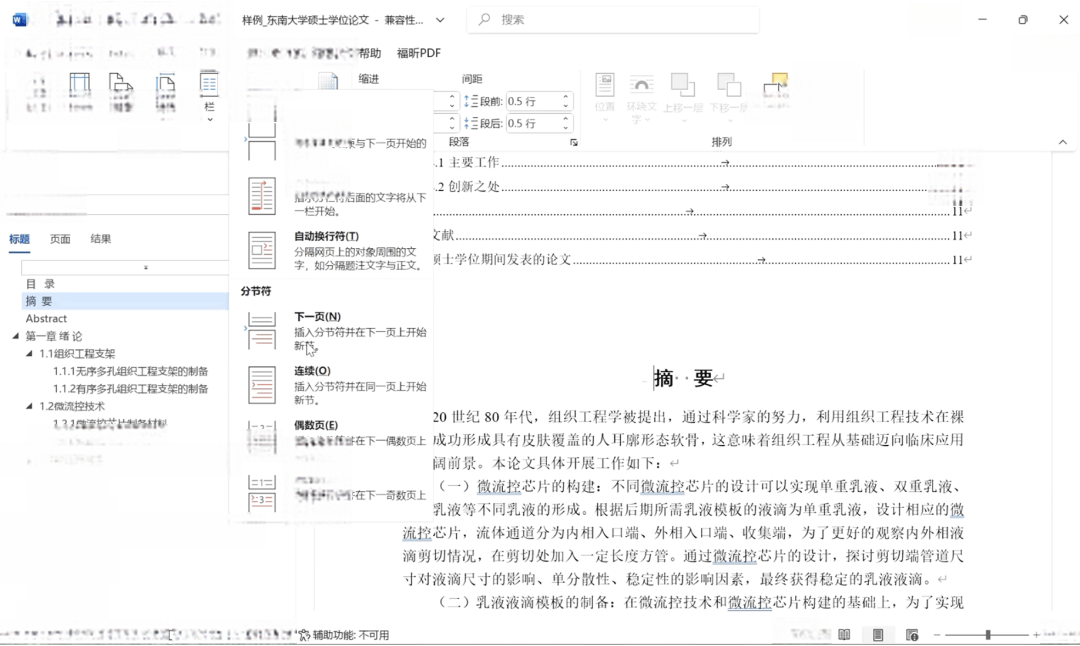Open the 环绕文字 wrap text dropdown
This screenshot has height=646, width=1080.
[641, 100]
